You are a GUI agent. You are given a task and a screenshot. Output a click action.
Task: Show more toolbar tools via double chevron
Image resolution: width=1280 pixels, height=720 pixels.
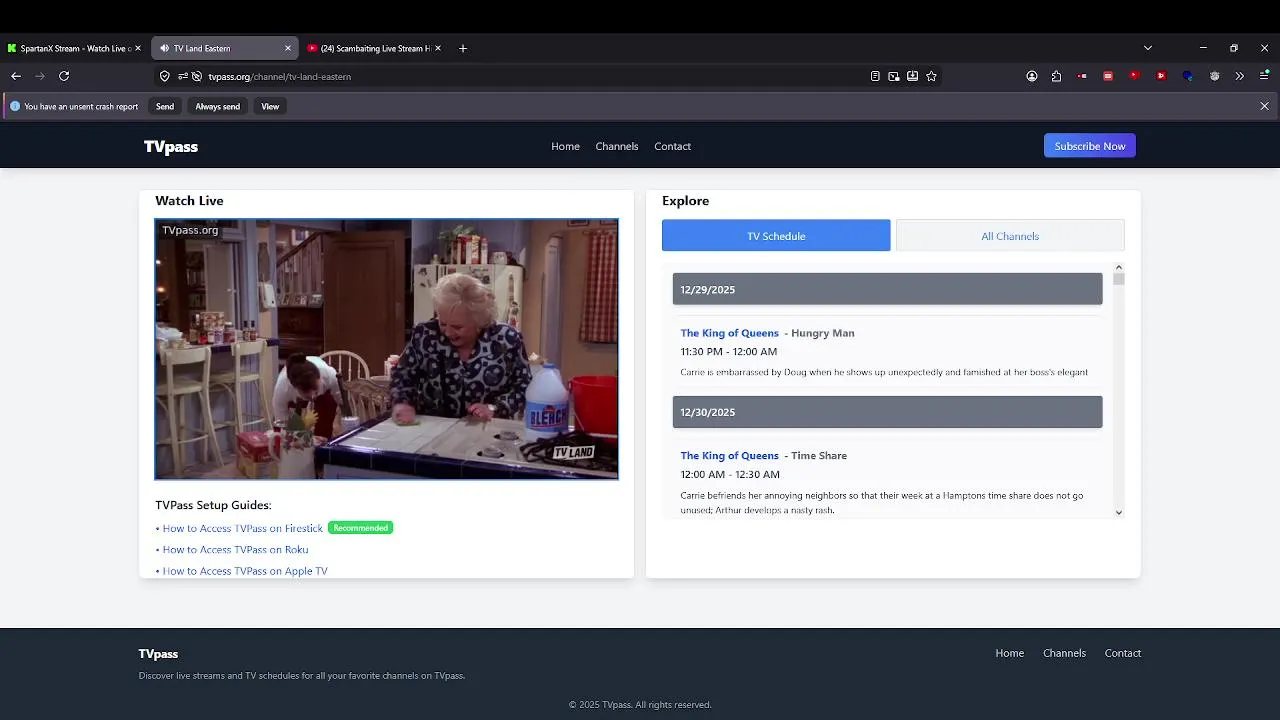[x=1240, y=76]
